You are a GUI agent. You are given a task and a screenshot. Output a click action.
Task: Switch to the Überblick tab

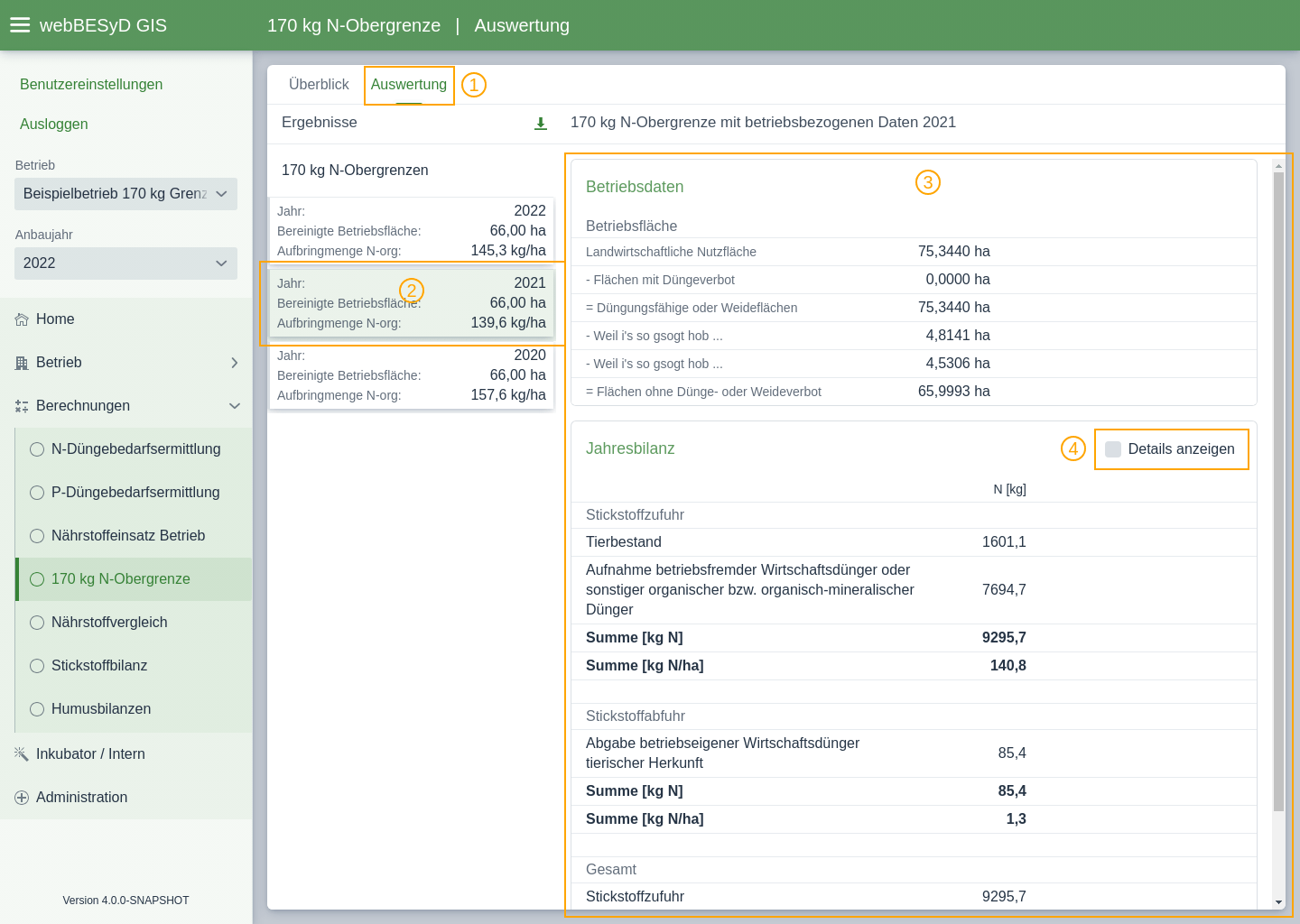point(319,85)
